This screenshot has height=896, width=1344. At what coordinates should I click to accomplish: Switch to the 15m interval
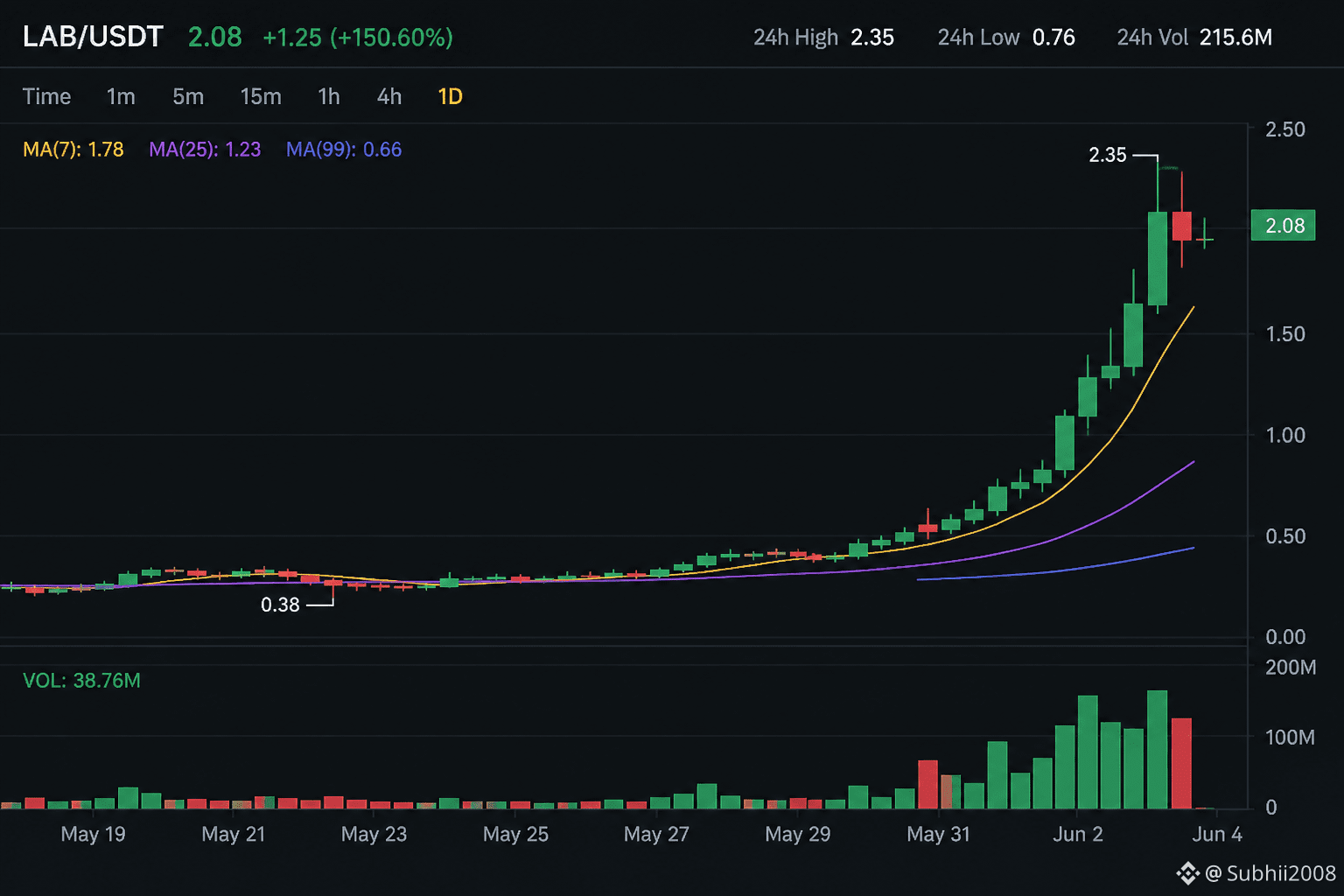(261, 96)
